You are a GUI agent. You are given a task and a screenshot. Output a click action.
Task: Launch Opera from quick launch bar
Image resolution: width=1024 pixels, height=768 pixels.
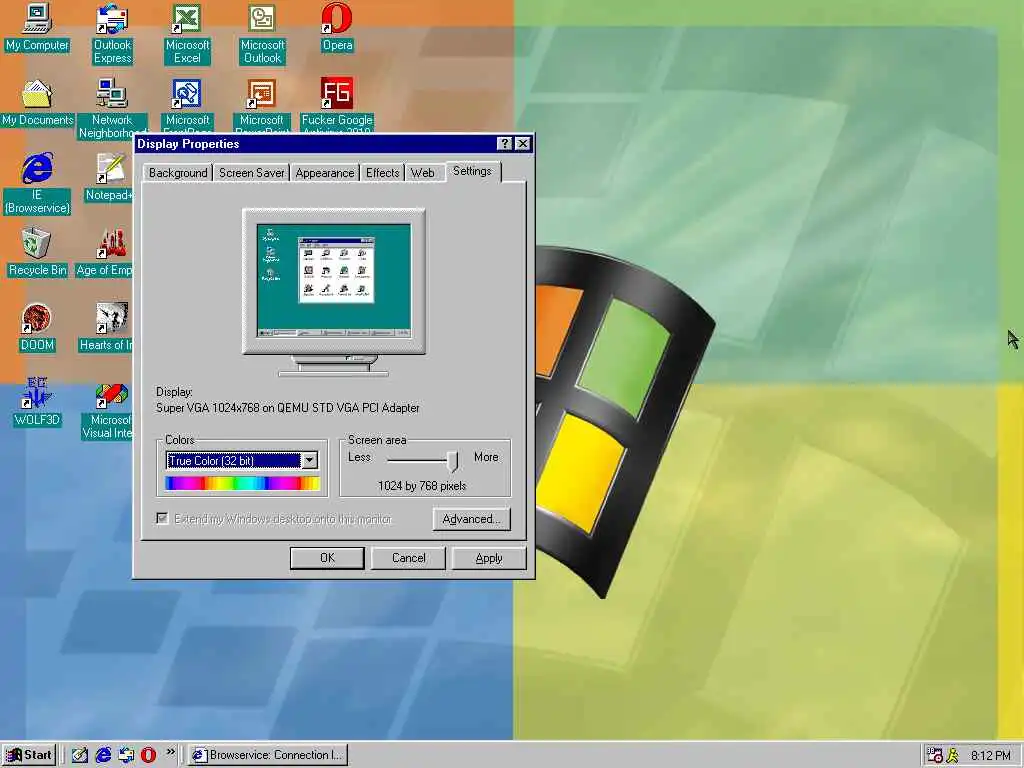click(x=148, y=755)
